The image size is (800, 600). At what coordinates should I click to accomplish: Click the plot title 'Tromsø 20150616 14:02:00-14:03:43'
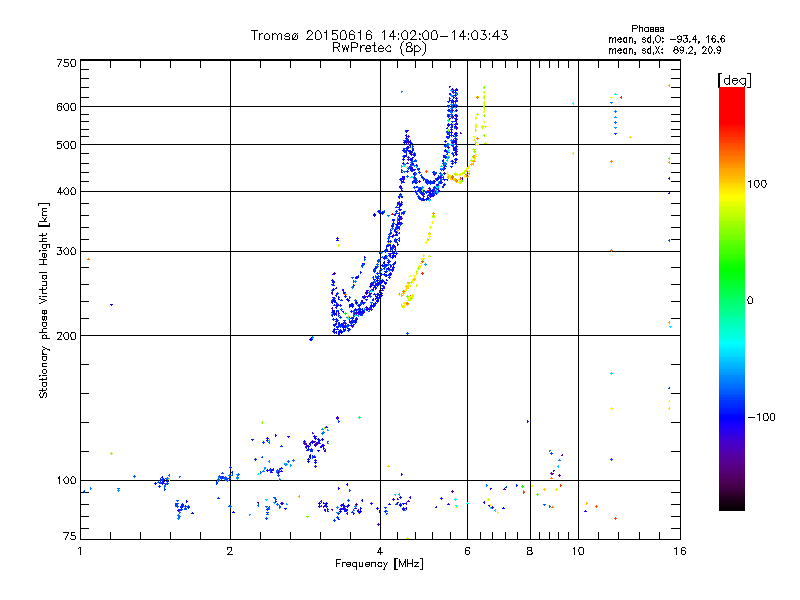(379, 35)
